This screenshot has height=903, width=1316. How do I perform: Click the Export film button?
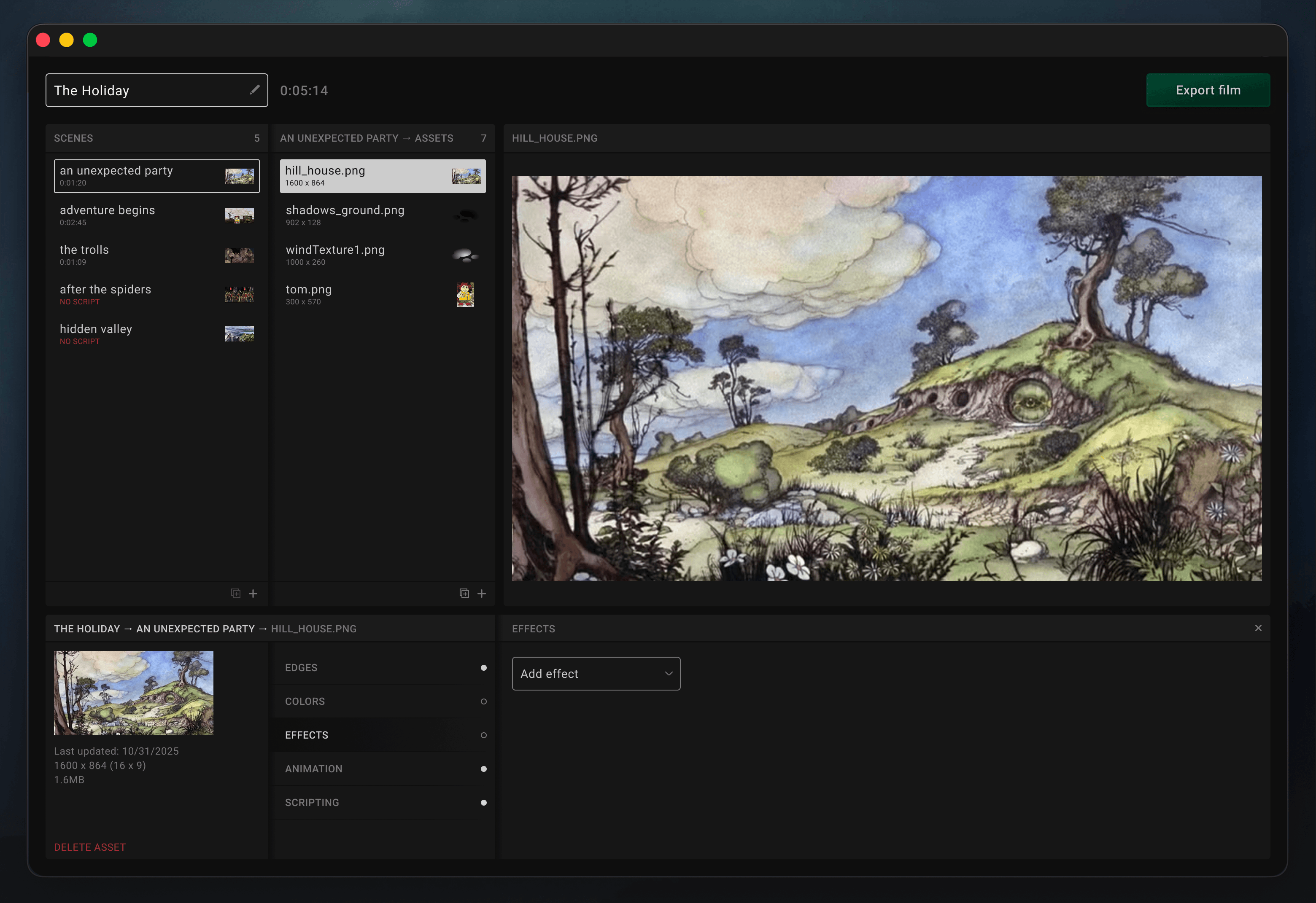[x=1208, y=89]
